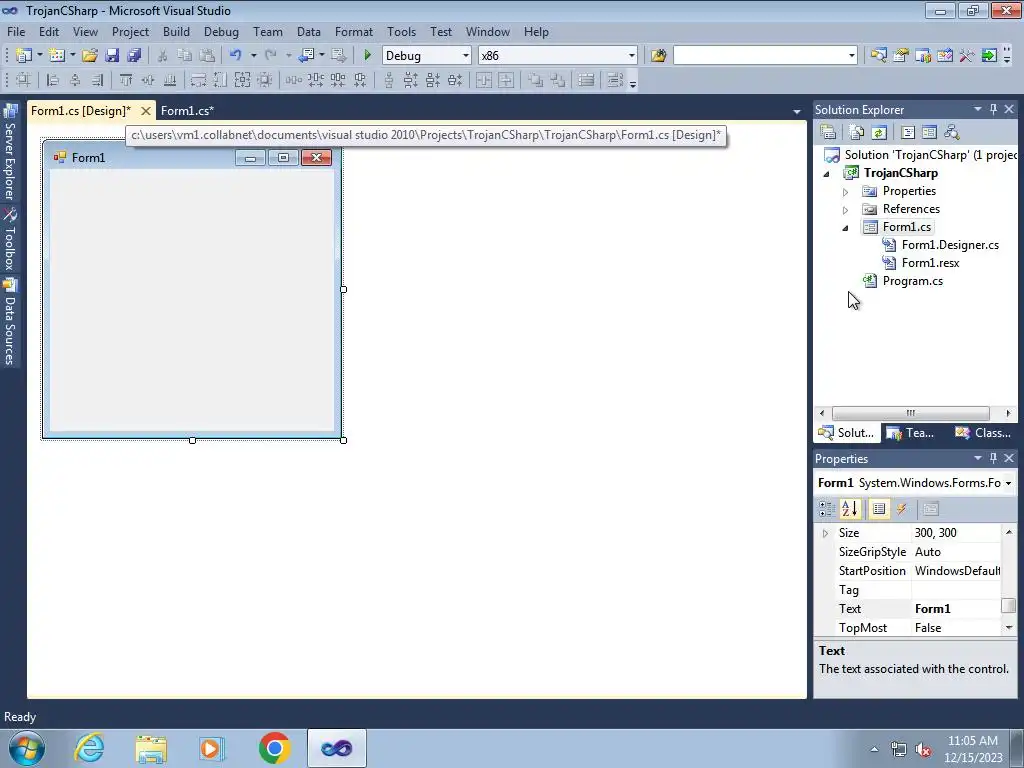Open the Undo history dropdown arrow

tap(253, 56)
